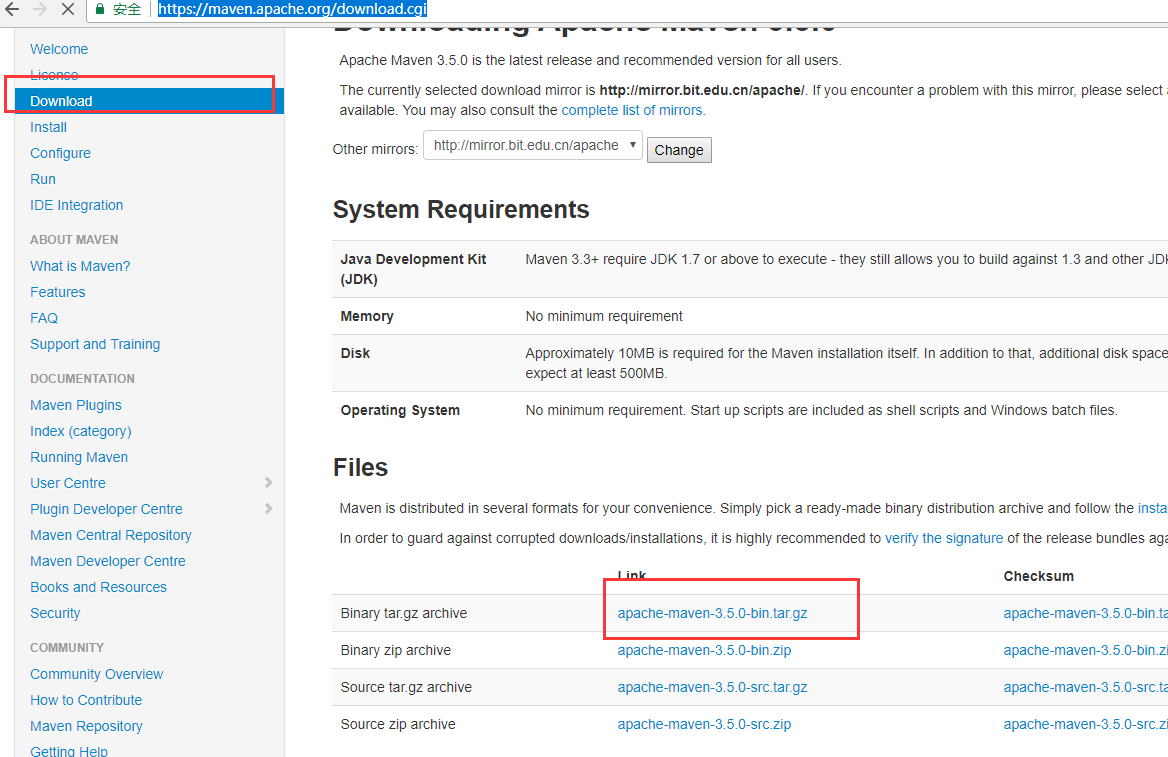Click the Memory row label
Image resolution: width=1168 pixels, height=757 pixels.
[366, 316]
